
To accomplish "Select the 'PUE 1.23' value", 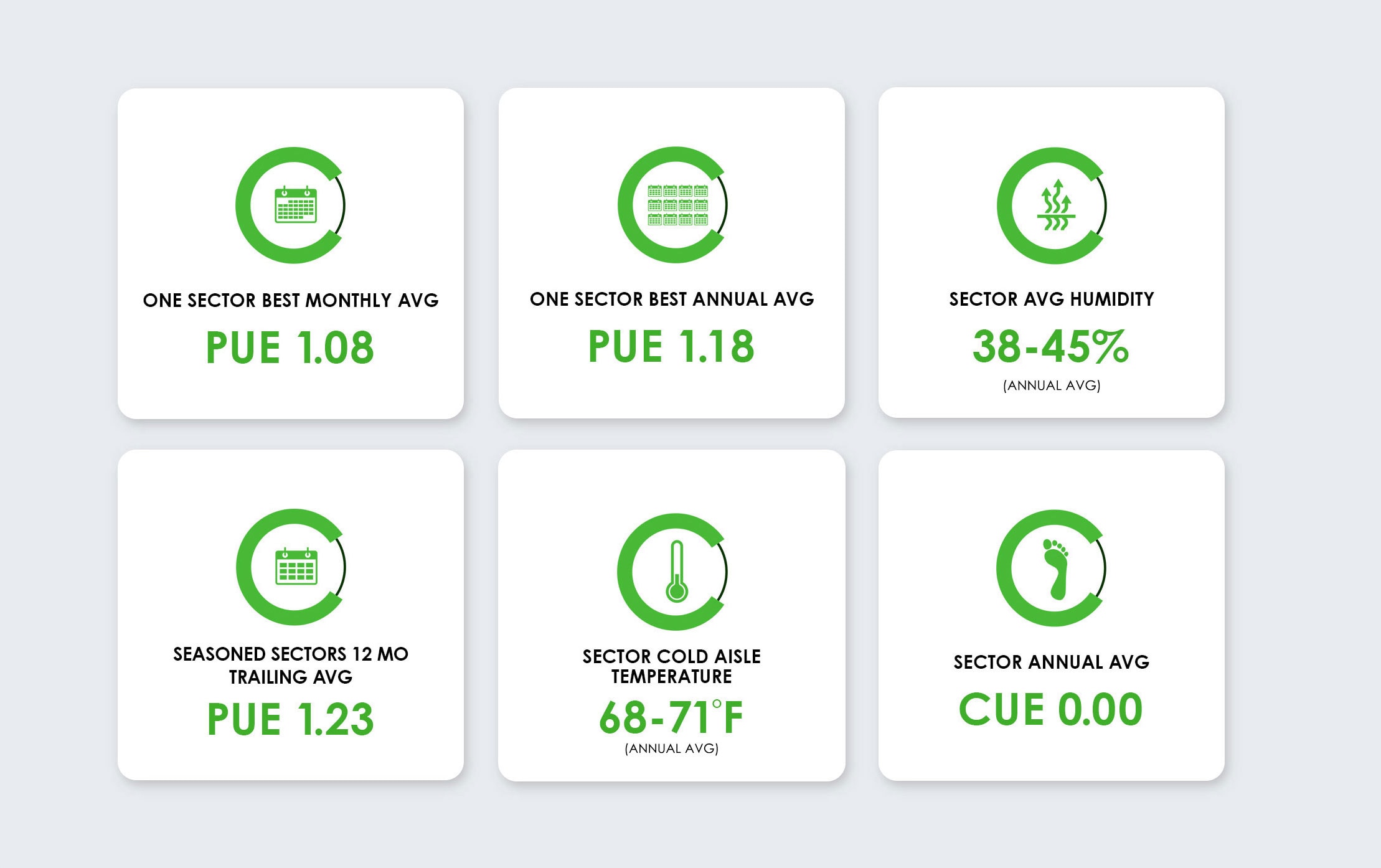I will [x=290, y=719].
